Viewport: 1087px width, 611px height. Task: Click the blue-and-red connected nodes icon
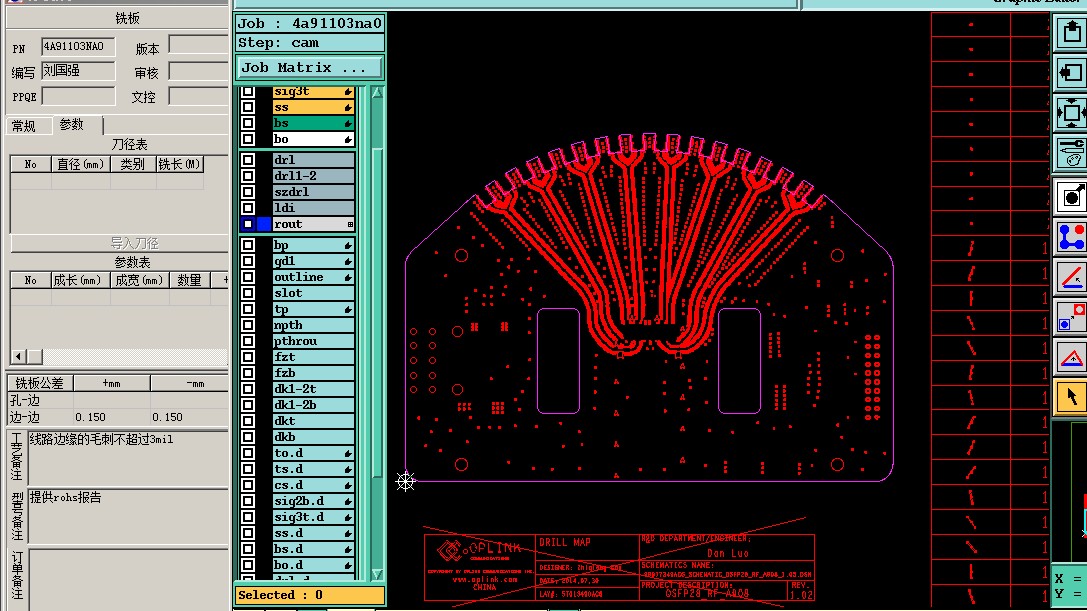click(1071, 237)
